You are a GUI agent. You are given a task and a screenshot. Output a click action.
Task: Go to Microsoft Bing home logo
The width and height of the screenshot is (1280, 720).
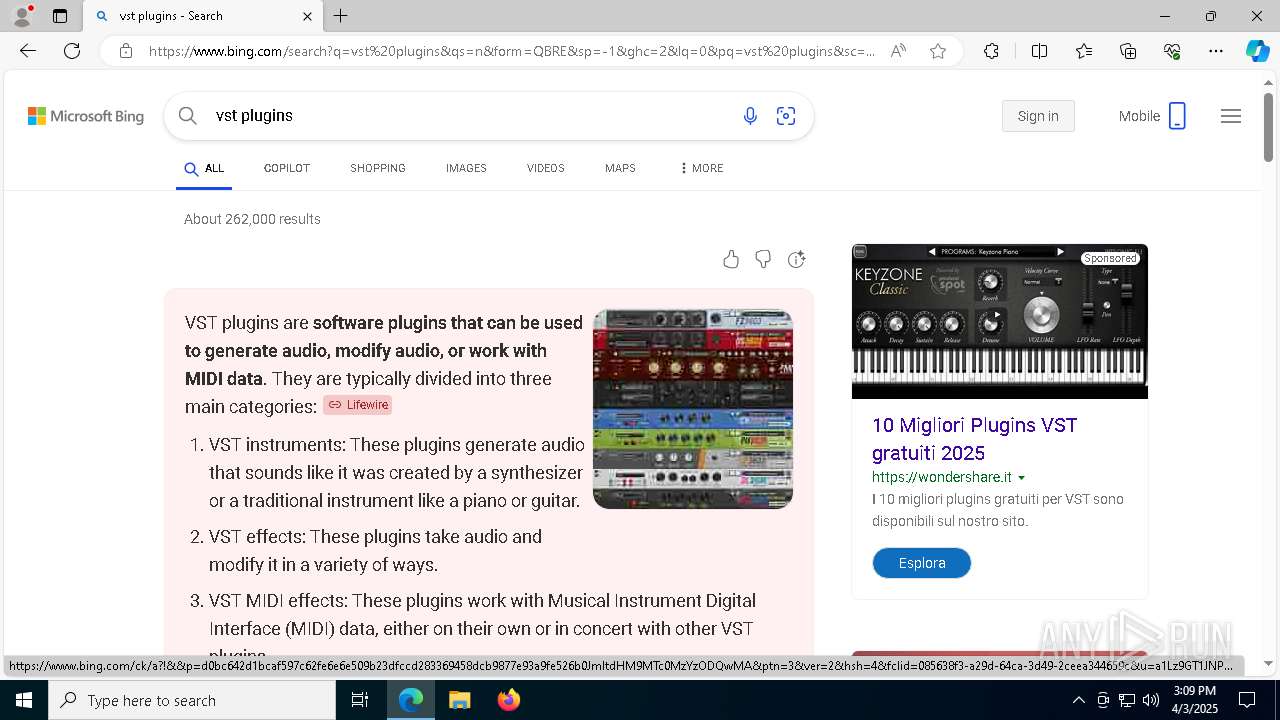coord(86,116)
